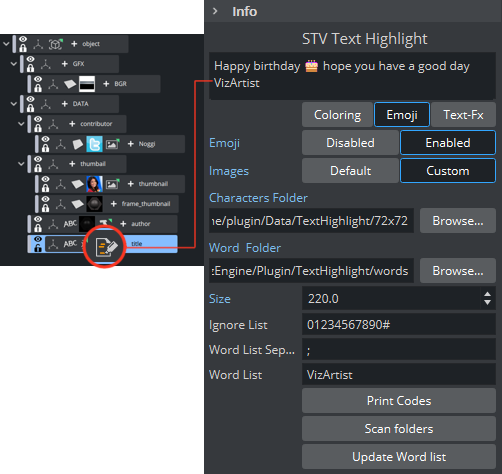This screenshot has height=474, width=502.
Task: Hide the Noggi container with its eye
Action: [46, 139]
